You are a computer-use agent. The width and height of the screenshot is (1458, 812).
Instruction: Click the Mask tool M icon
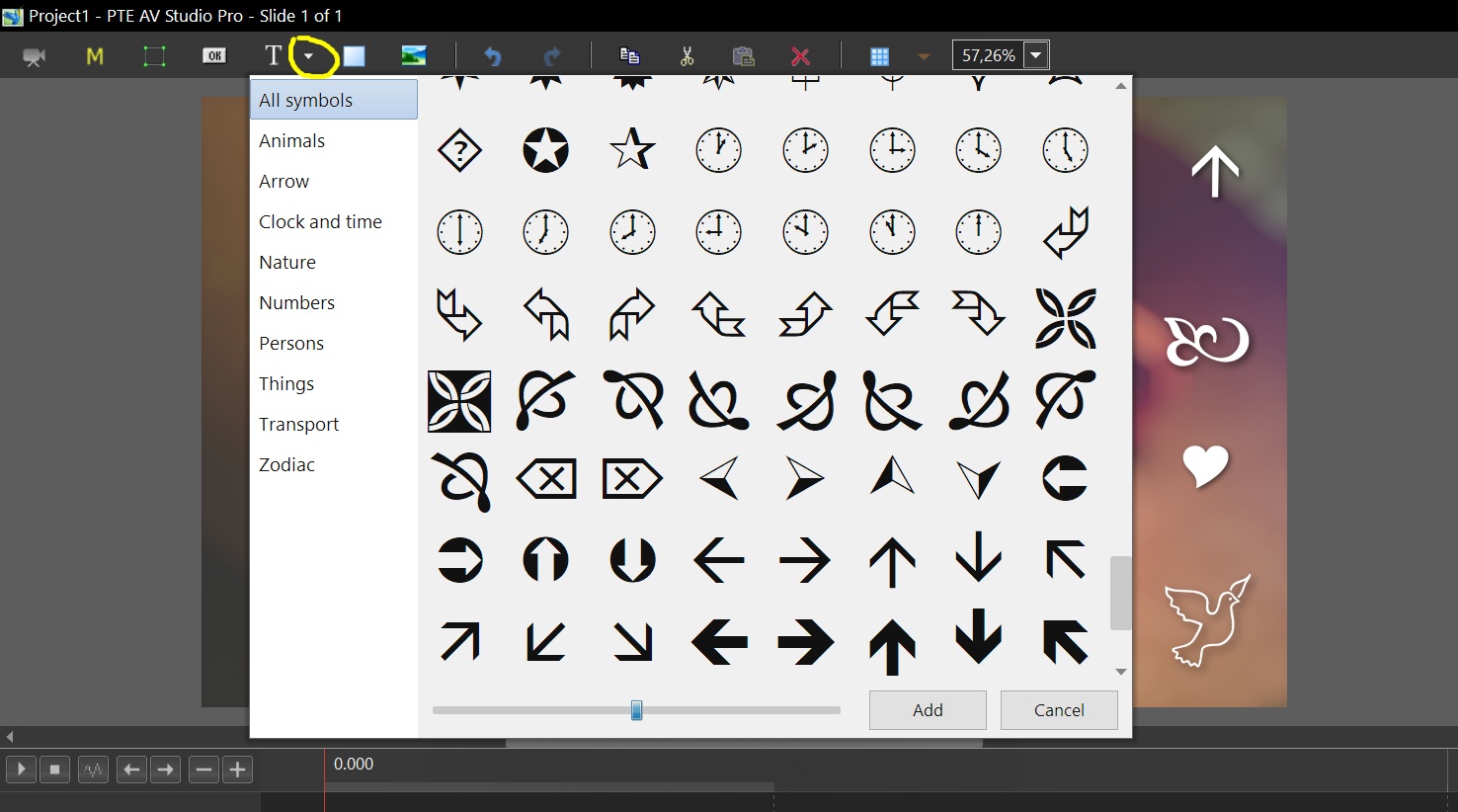click(x=95, y=56)
